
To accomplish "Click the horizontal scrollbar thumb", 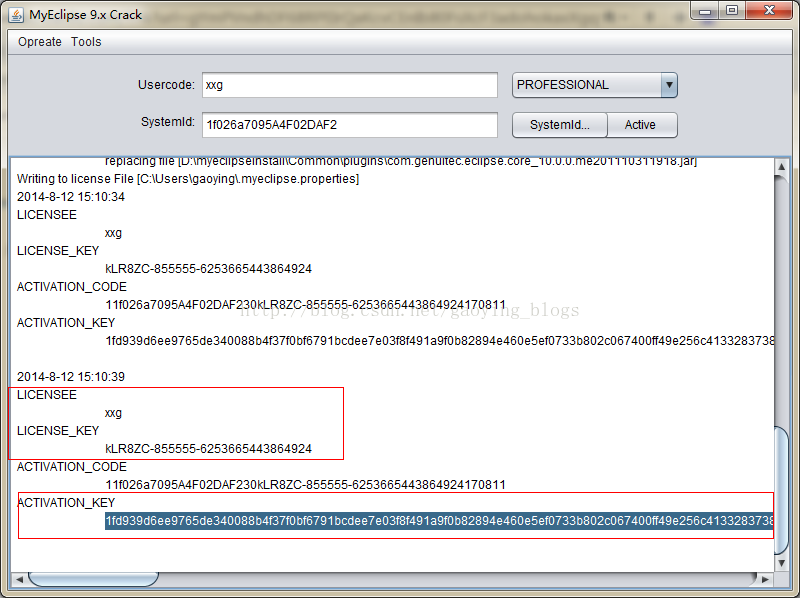I will coord(93,579).
